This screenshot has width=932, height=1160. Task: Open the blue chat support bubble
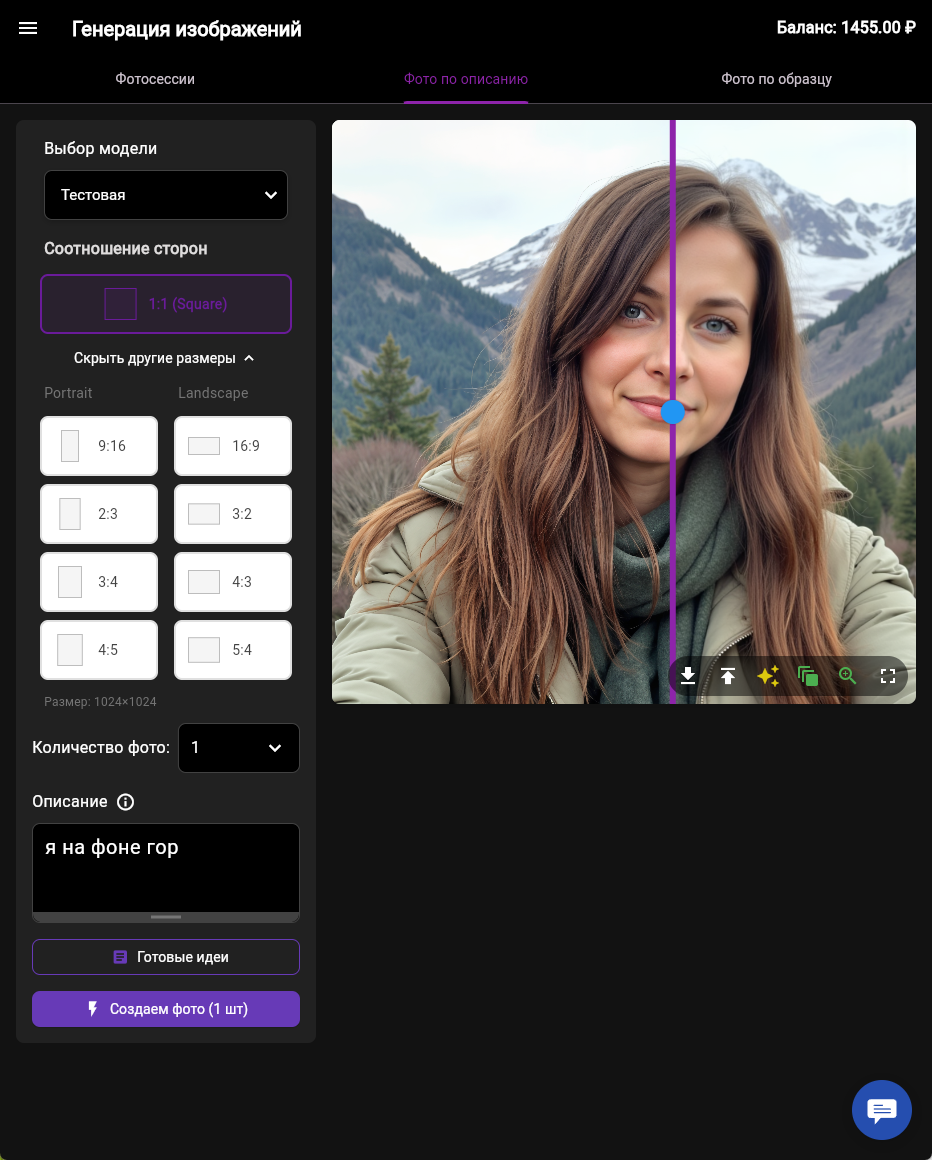click(881, 1110)
